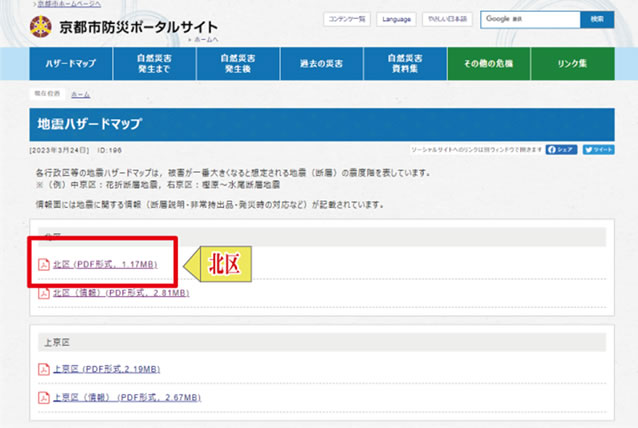The width and height of the screenshot is (638, 428).
Task: Open 北区 (PDF形式, 1.17MB) link
Action: tap(105, 264)
